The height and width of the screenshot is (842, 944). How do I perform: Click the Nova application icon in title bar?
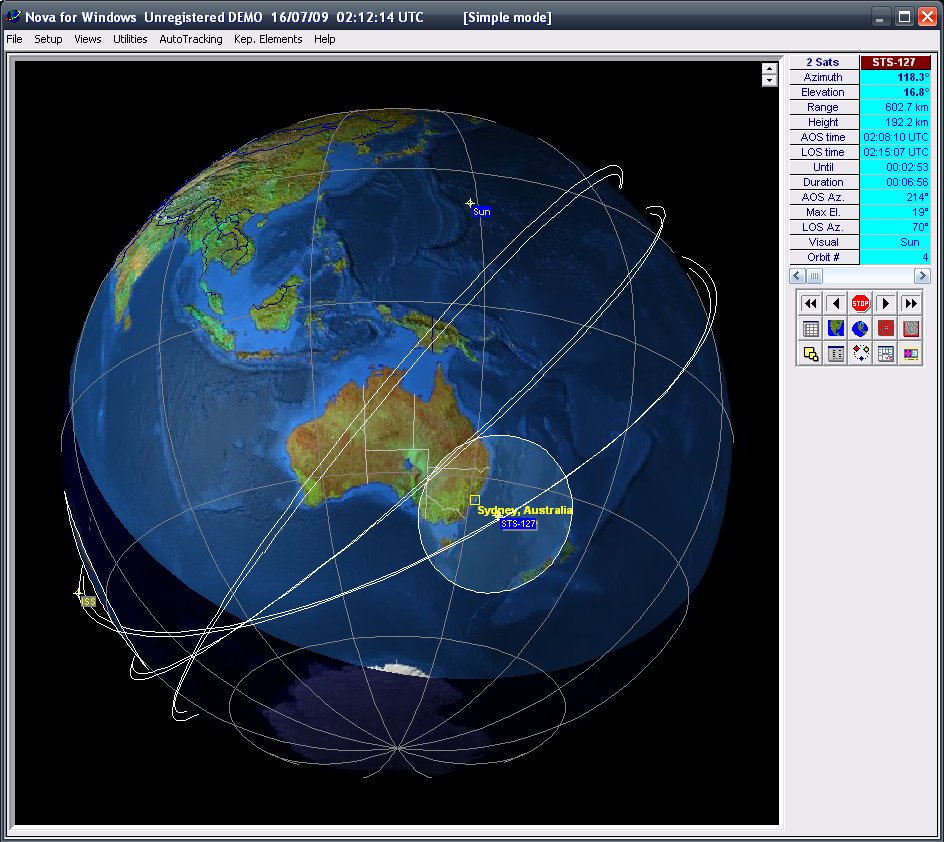(13, 16)
